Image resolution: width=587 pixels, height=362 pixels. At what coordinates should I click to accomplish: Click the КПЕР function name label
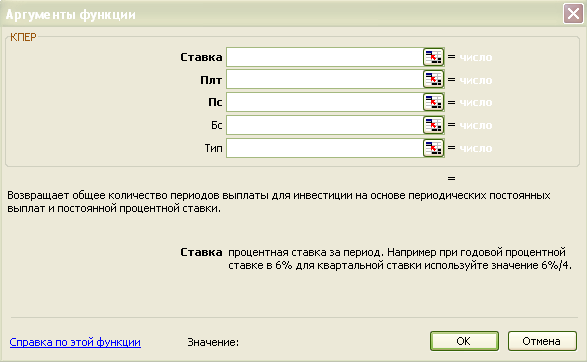pos(23,37)
